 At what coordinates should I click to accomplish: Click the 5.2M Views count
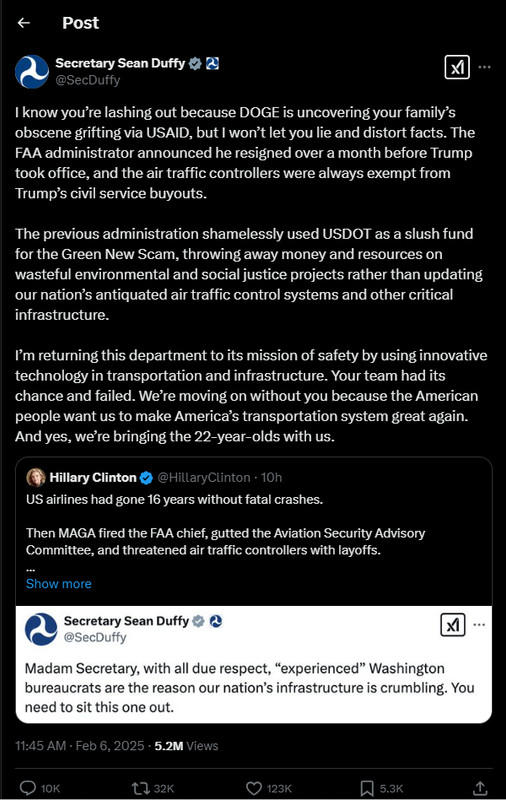point(186,746)
